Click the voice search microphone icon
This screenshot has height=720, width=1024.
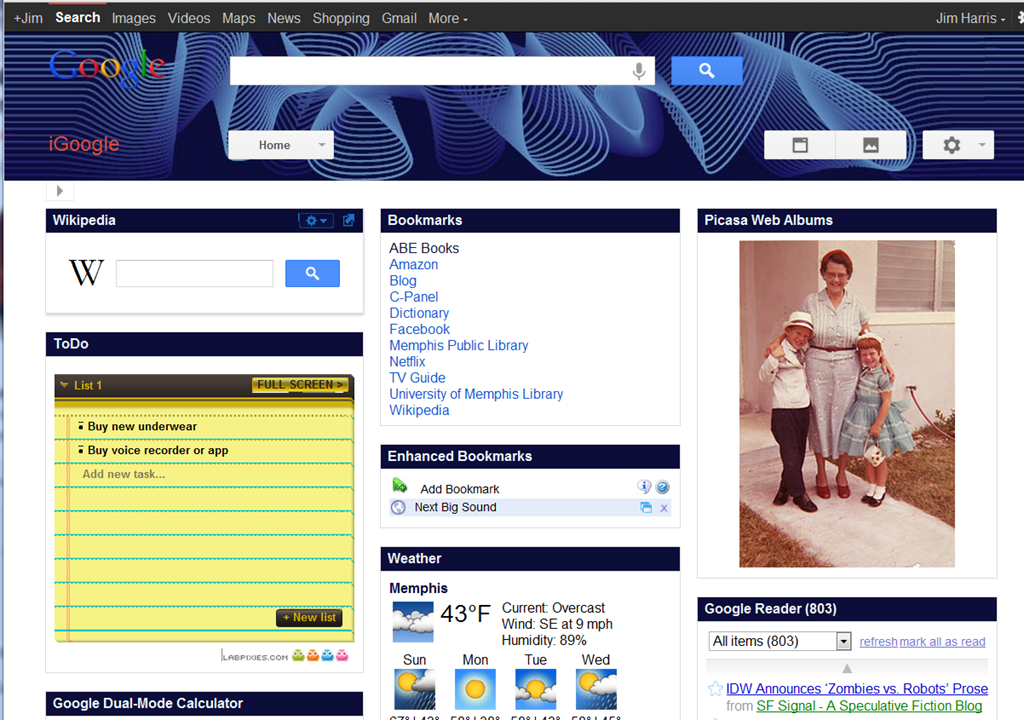(x=639, y=71)
